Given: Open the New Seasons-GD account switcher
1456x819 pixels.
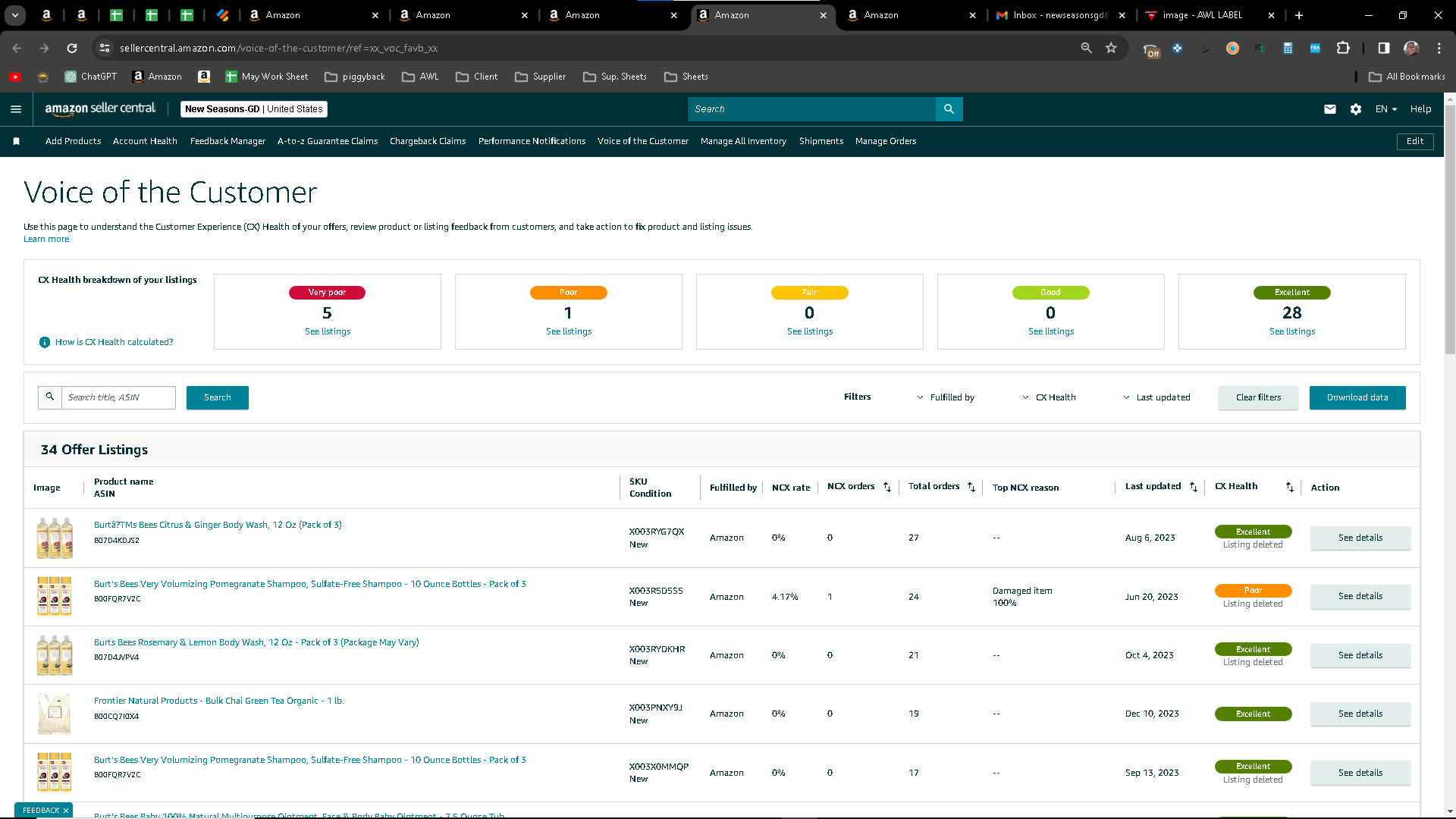Looking at the screenshot, I should point(254,109).
